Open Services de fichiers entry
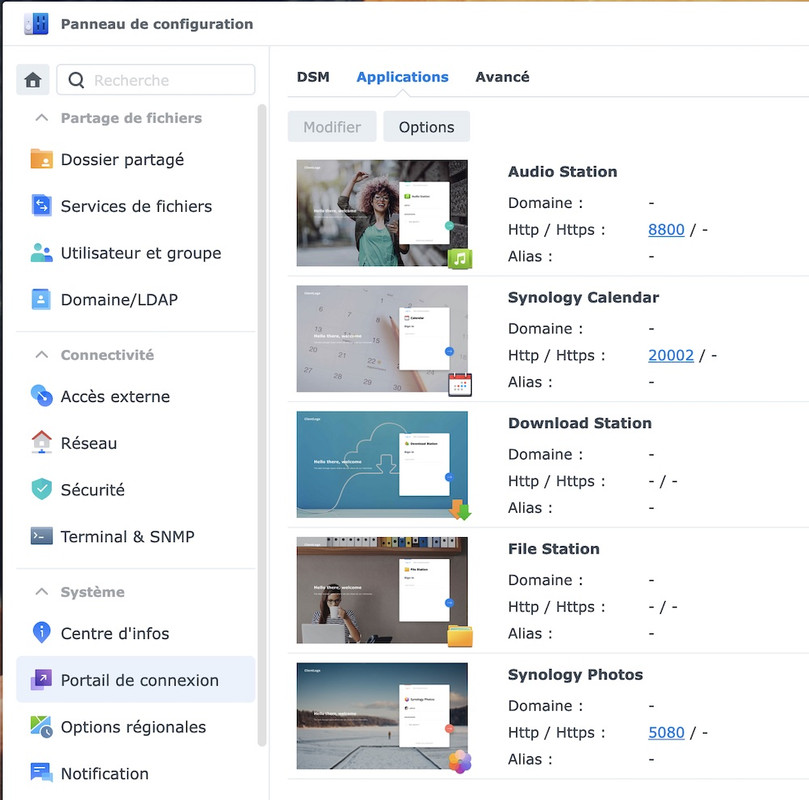The width and height of the screenshot is (809, 800). coord(136,206)
